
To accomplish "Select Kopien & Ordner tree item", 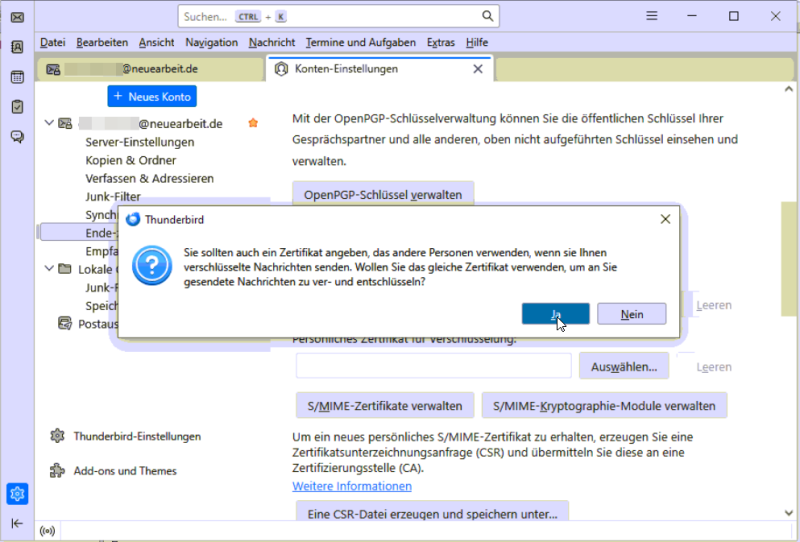I will (131, 160).
